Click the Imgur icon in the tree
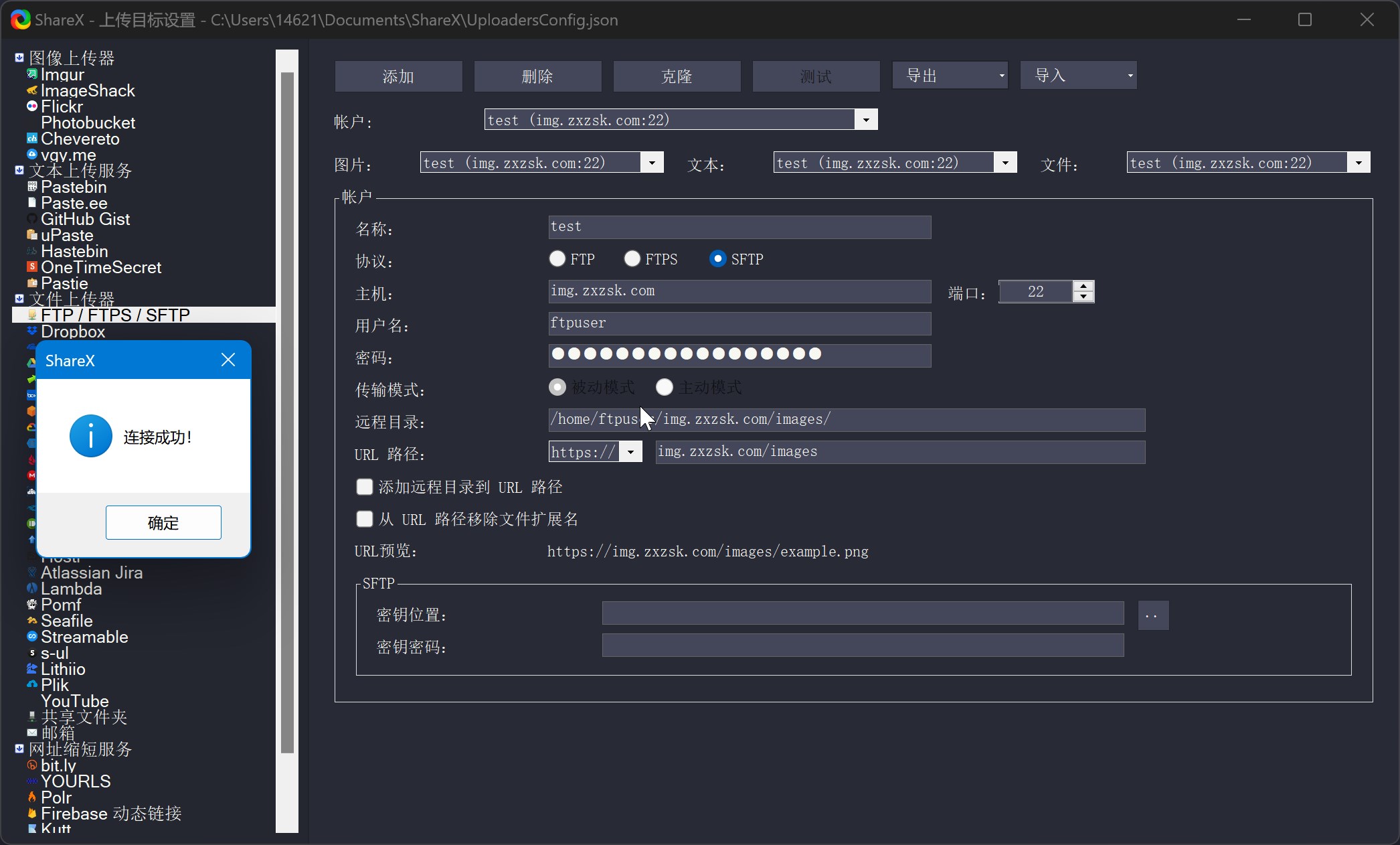 31,74
